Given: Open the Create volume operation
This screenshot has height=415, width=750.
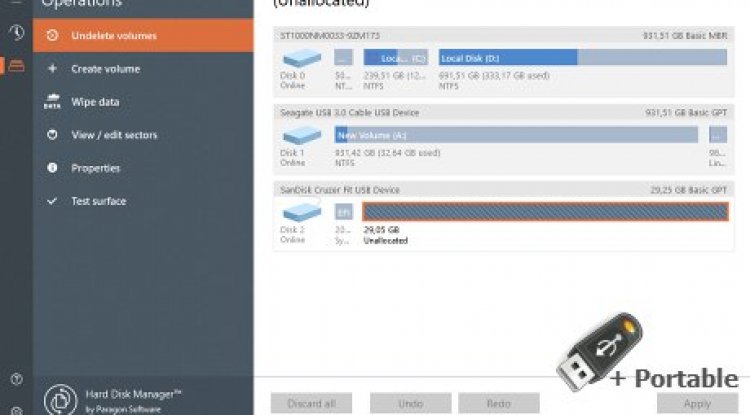Looking at the screenshot, I should point(143,69).
